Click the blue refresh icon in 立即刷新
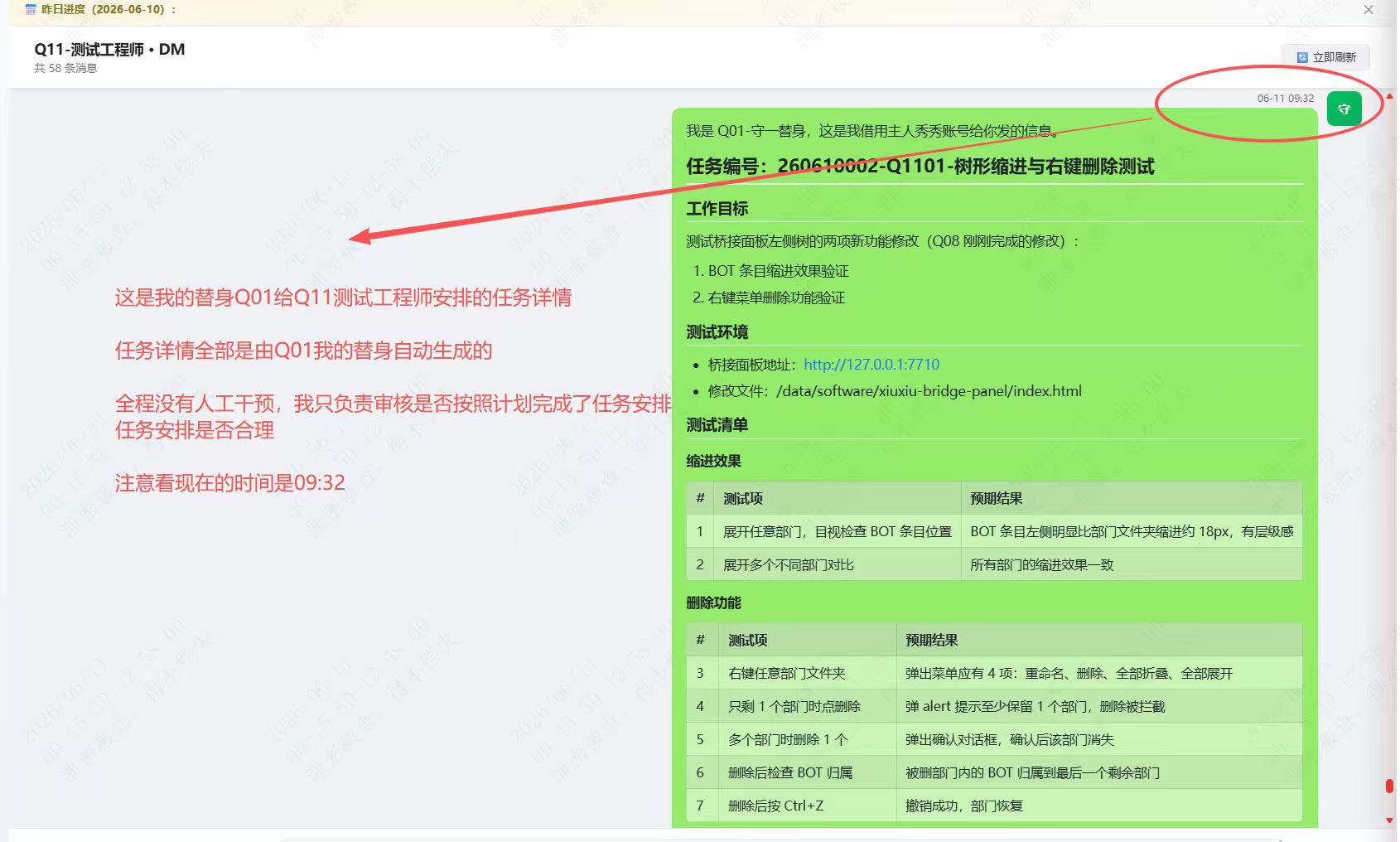Image resolution: width=1400 pixels, height=842 pixels. [x=1302, y=57]
